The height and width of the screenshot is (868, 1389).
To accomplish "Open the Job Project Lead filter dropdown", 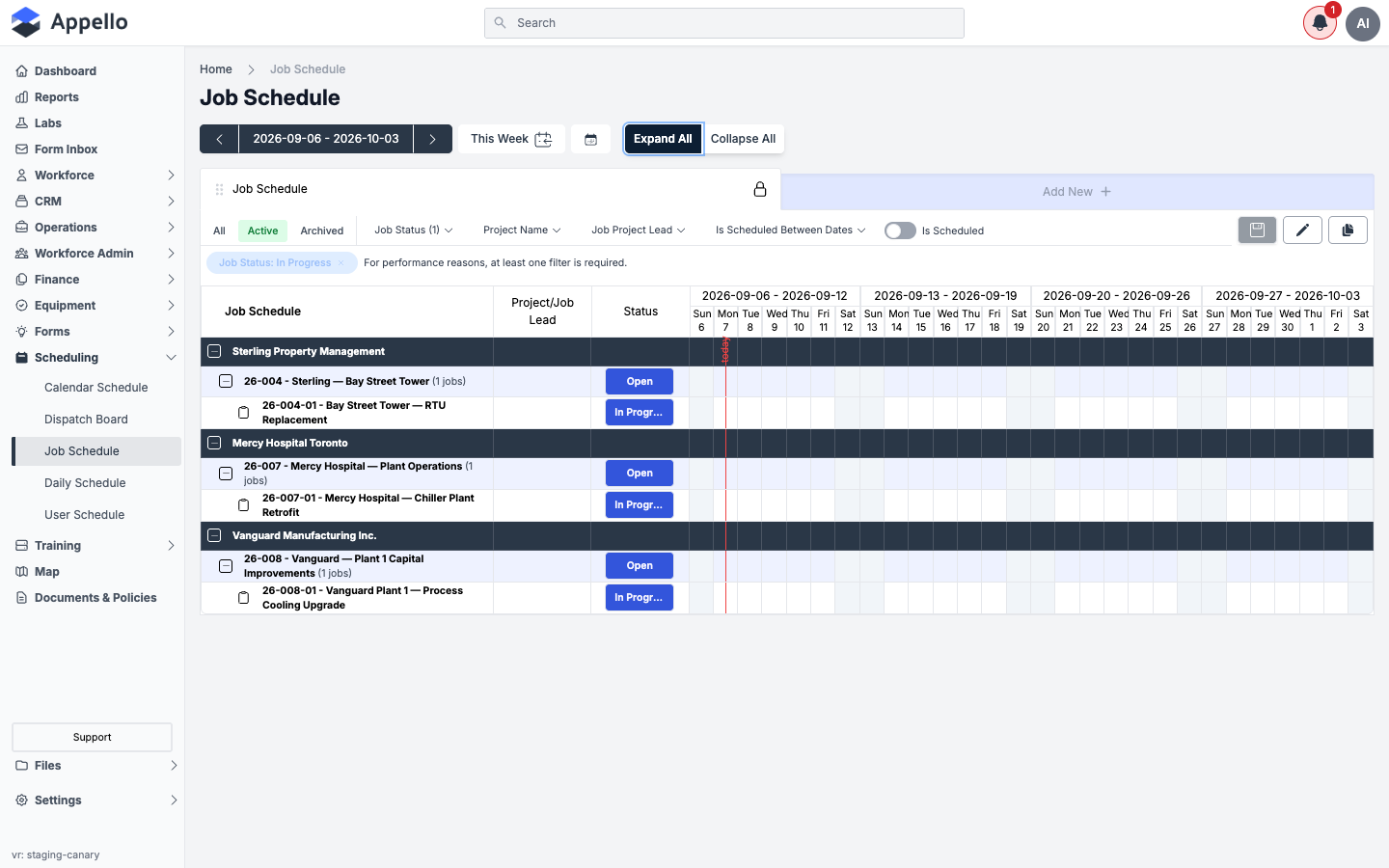I will [x=639, y=231].
